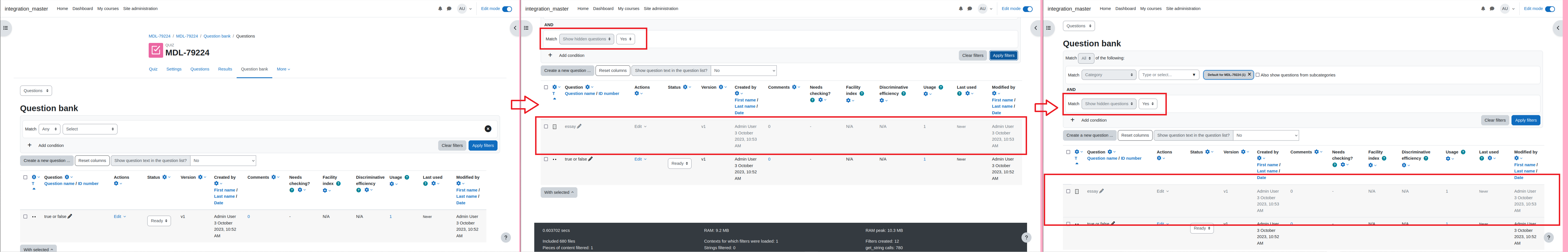
Task: Click Apply filters button in left screenshot
Action: (483, 145)
